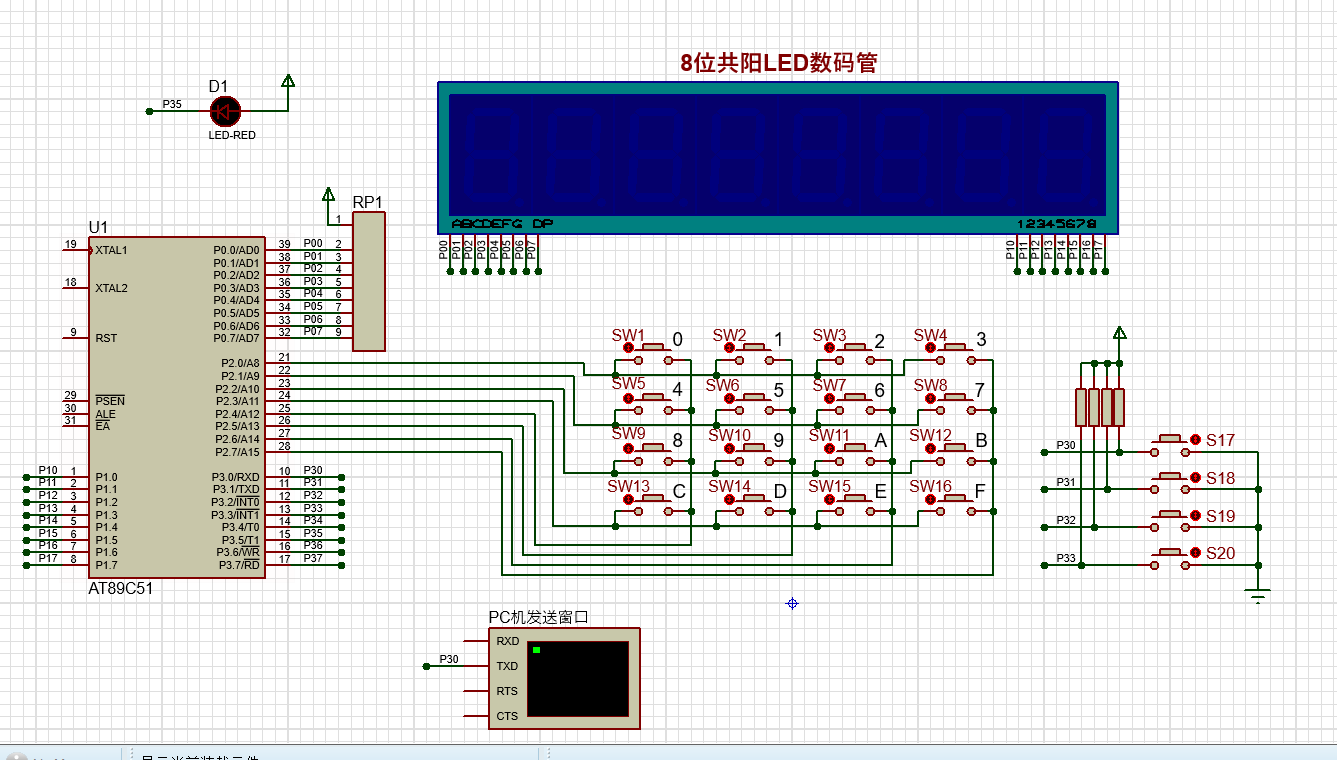Toggle the red latch dot of SW13
1337x760 pixels.
(x=629, y=499)
